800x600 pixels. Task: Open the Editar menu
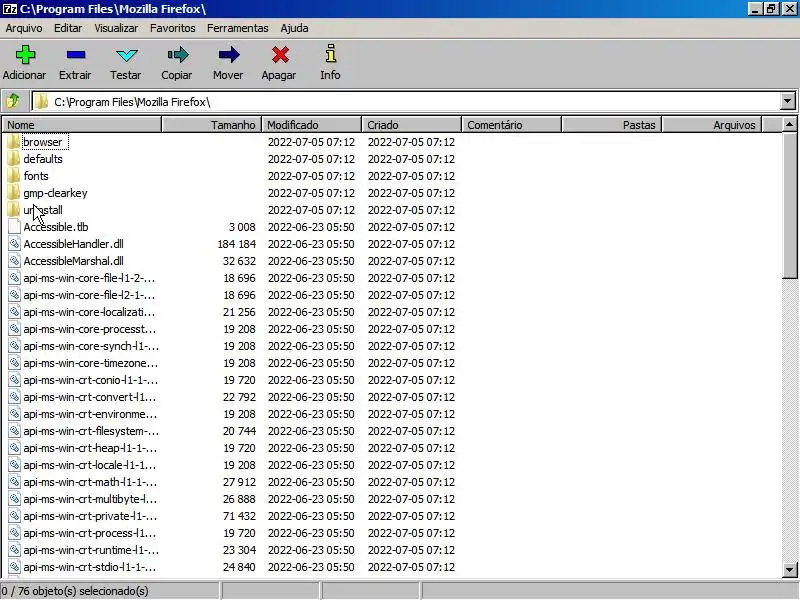point(68,28)
